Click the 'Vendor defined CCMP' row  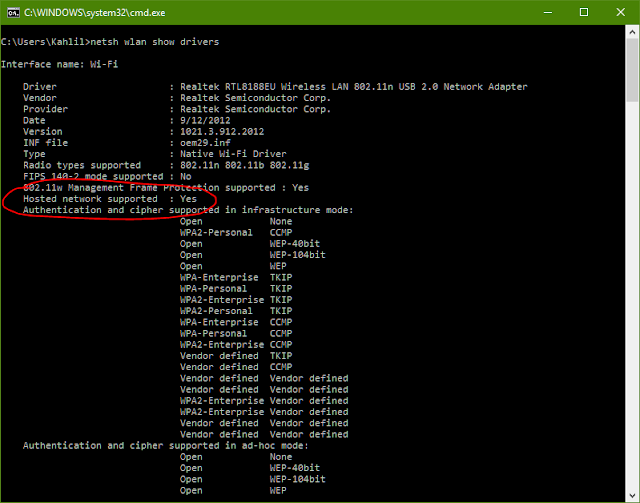[236, 367]
